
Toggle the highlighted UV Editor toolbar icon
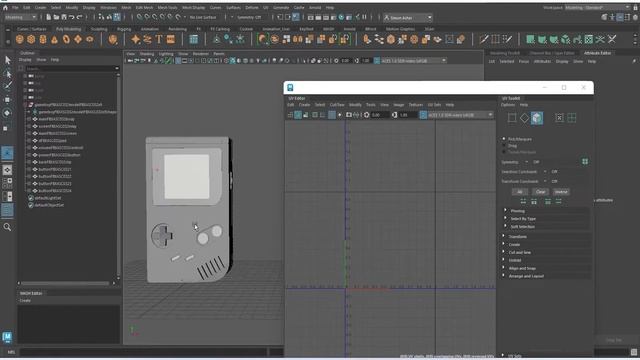click(x=298, y=115)
